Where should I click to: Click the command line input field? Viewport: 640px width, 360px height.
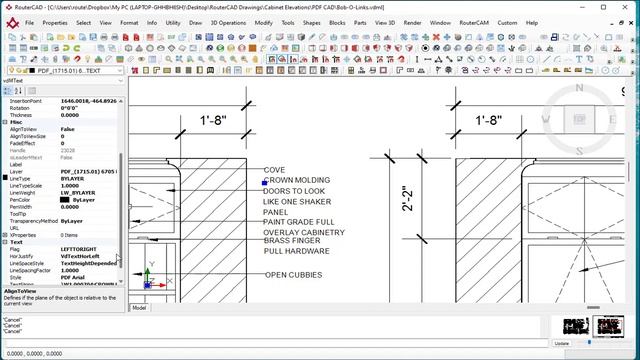276,343
